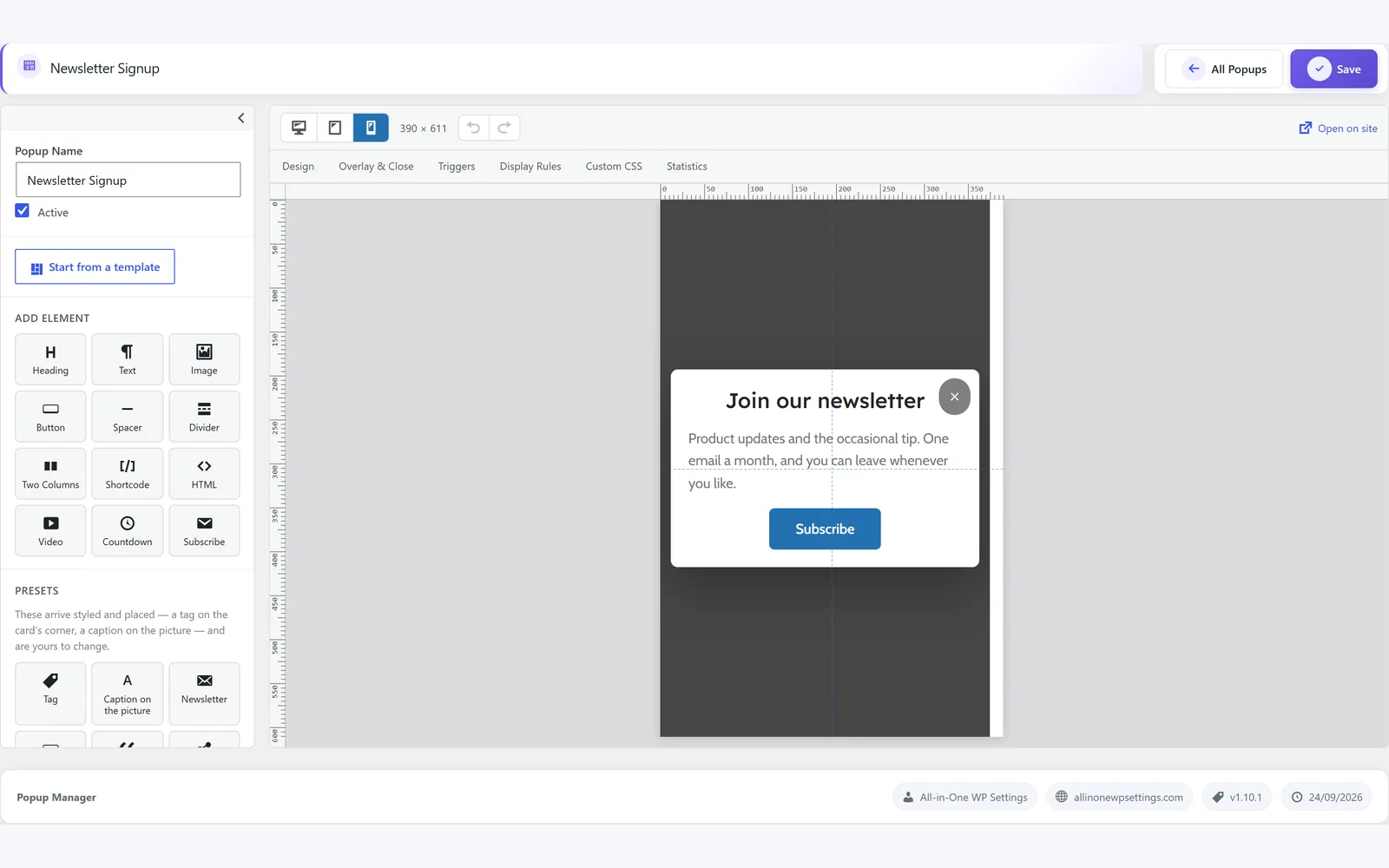Add a Button element

(50, 417)
